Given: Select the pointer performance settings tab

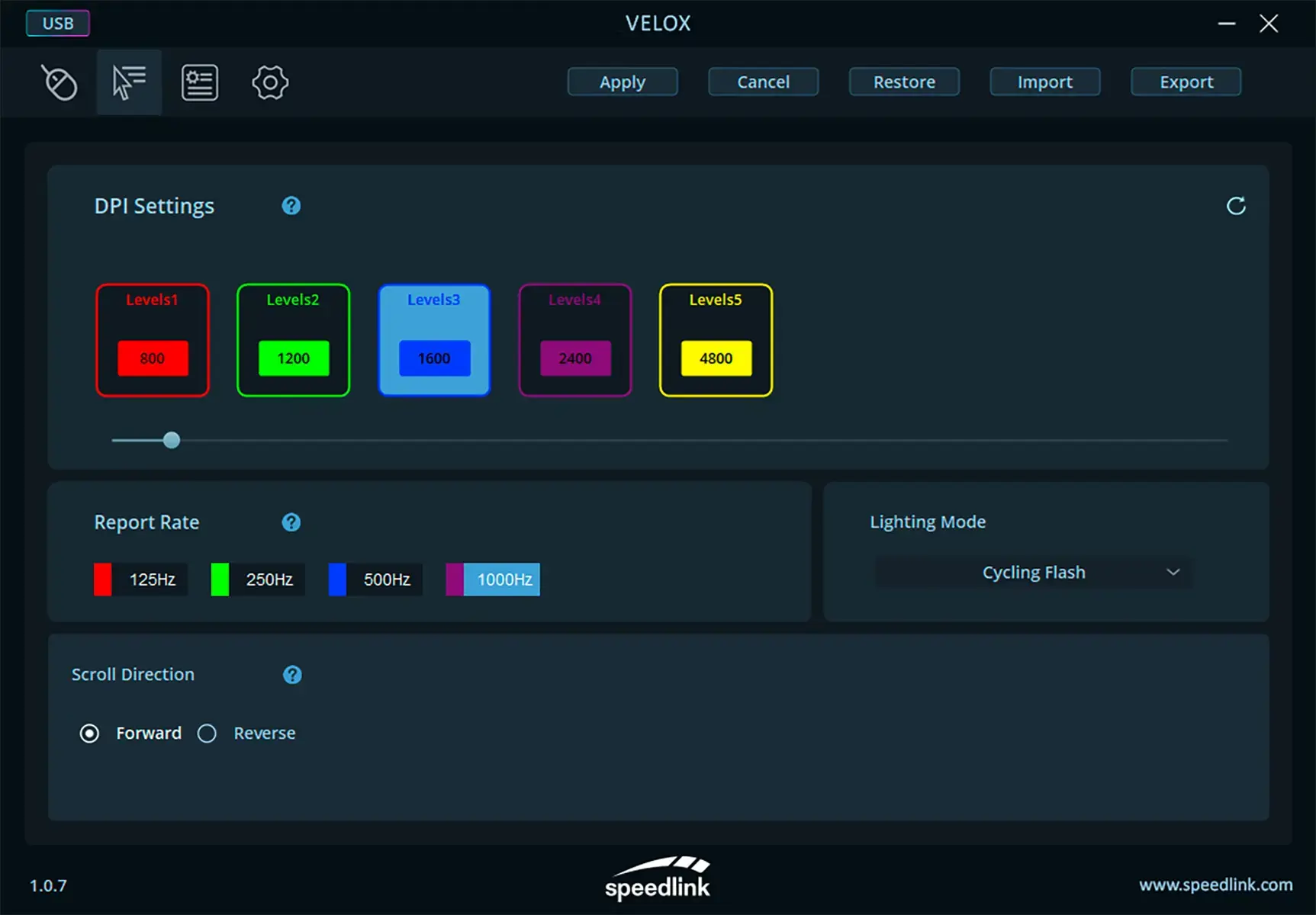Looking at the screenshot, I should pos(129,82).
